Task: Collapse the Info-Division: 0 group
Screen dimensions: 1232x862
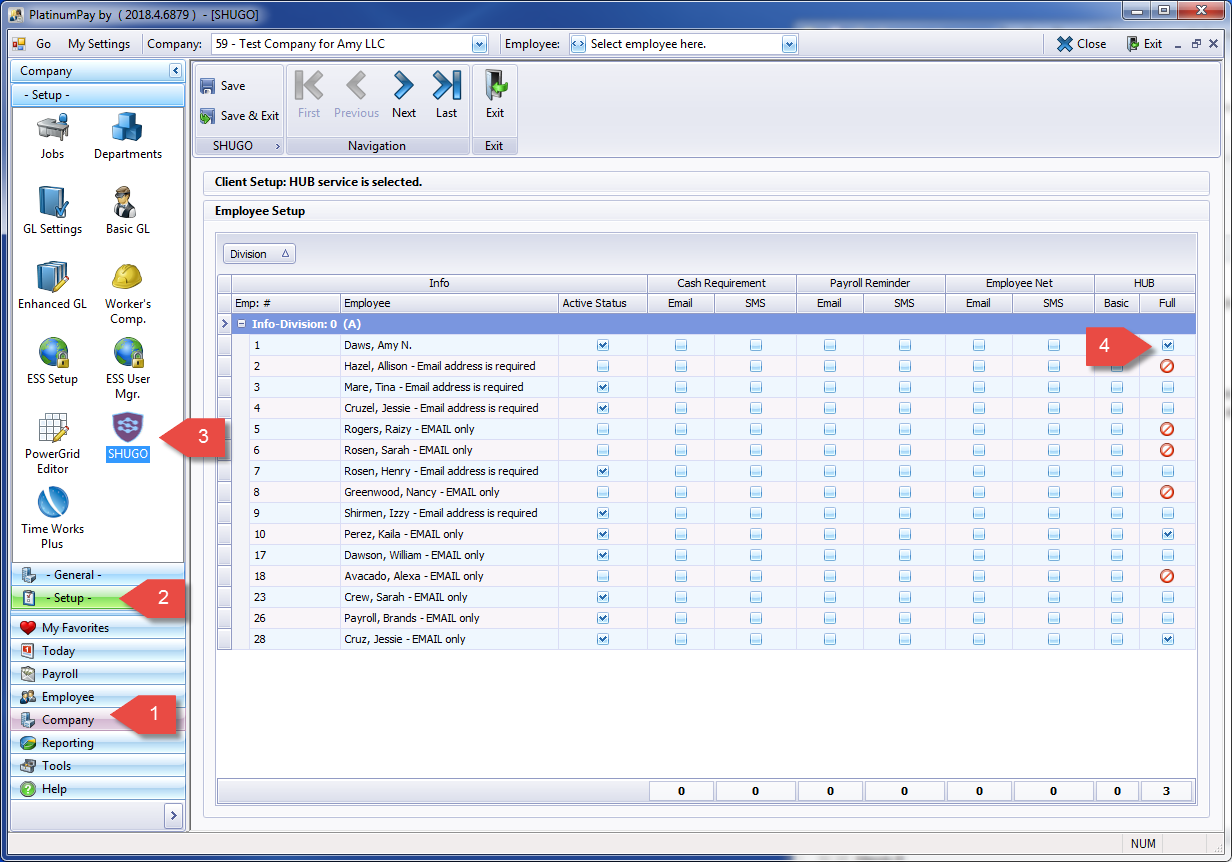Action: coord(241,324)
